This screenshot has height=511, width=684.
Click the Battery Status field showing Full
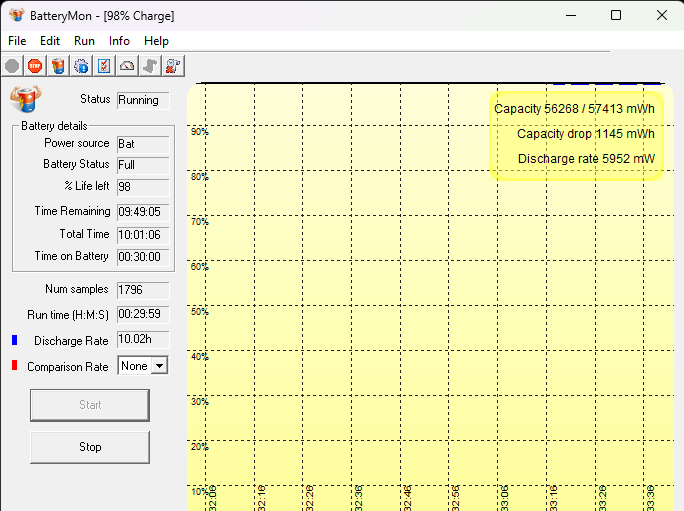(143, 165)
